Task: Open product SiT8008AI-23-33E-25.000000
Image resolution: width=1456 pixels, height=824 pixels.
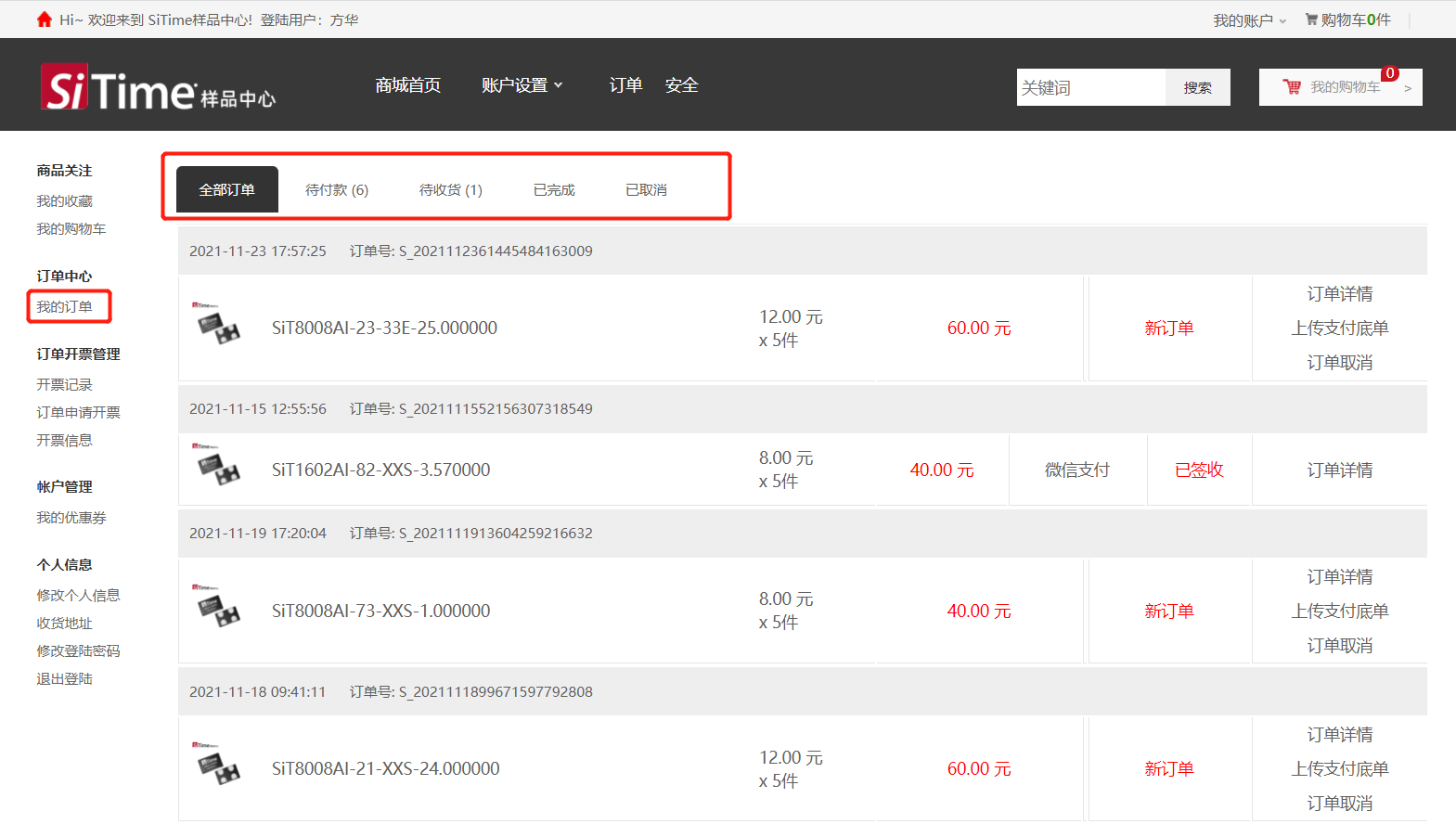Action: point(384,328)
